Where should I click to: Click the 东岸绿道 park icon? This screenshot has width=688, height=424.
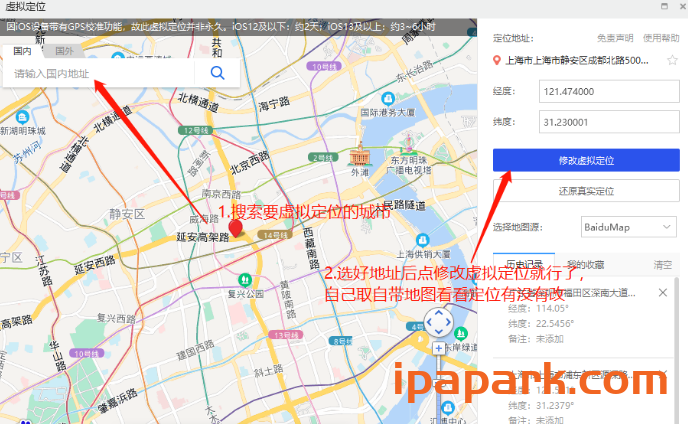point(461,334)
